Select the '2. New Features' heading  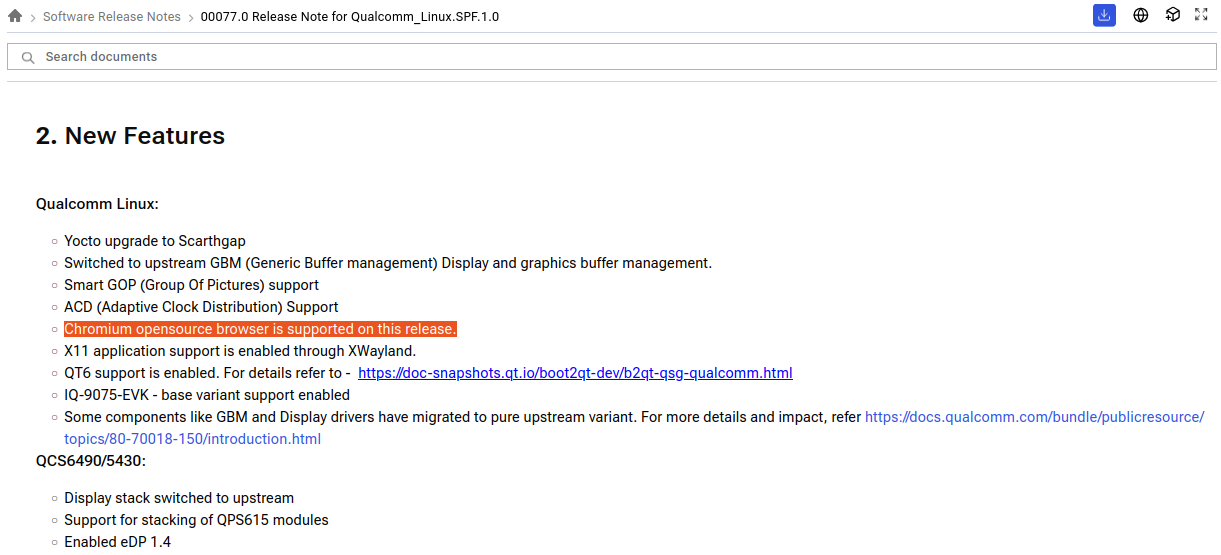coord(130,136)
